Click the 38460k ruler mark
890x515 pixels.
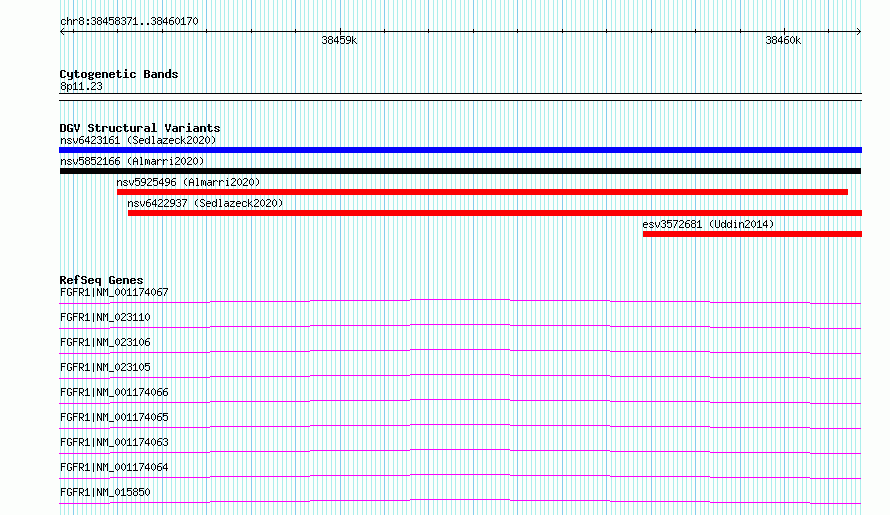(x=783, y=40)
